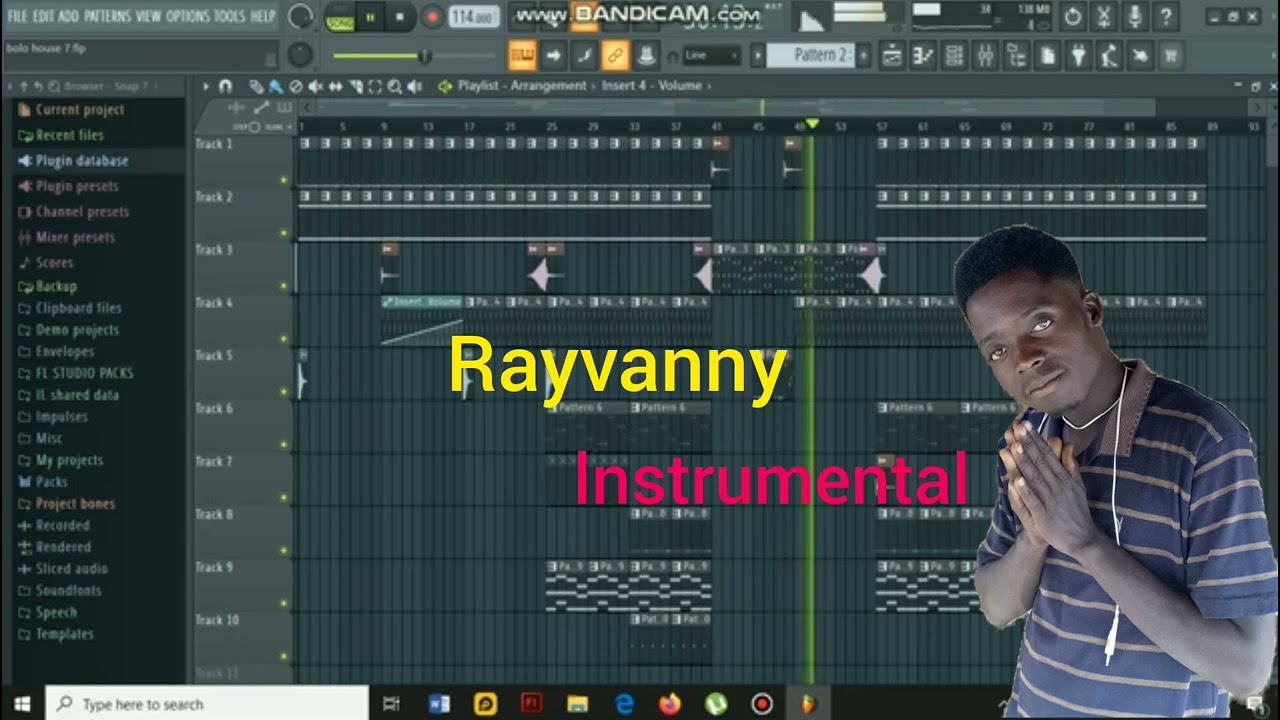Toggle typing keyboard to piano button
The width and height of the screenshot is (1280, 720).
(522, 56)
